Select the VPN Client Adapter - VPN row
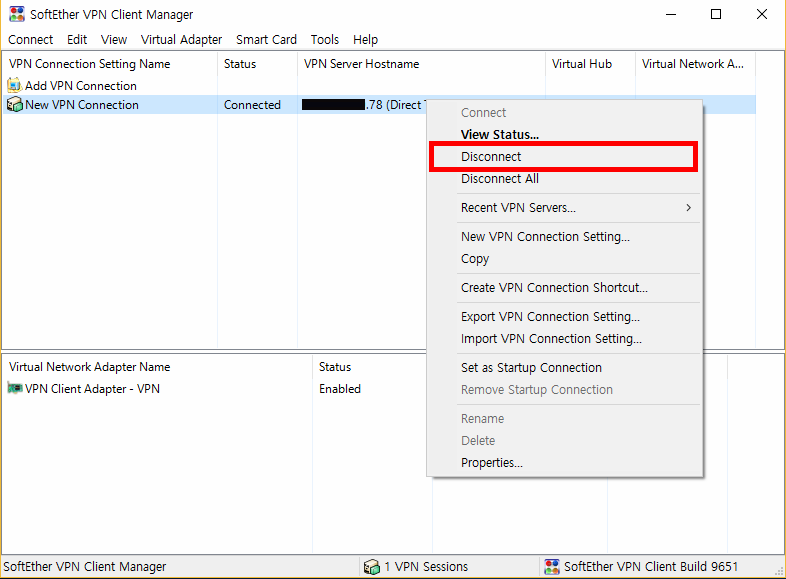Screen dimensions: 786x579 [92, 389]
